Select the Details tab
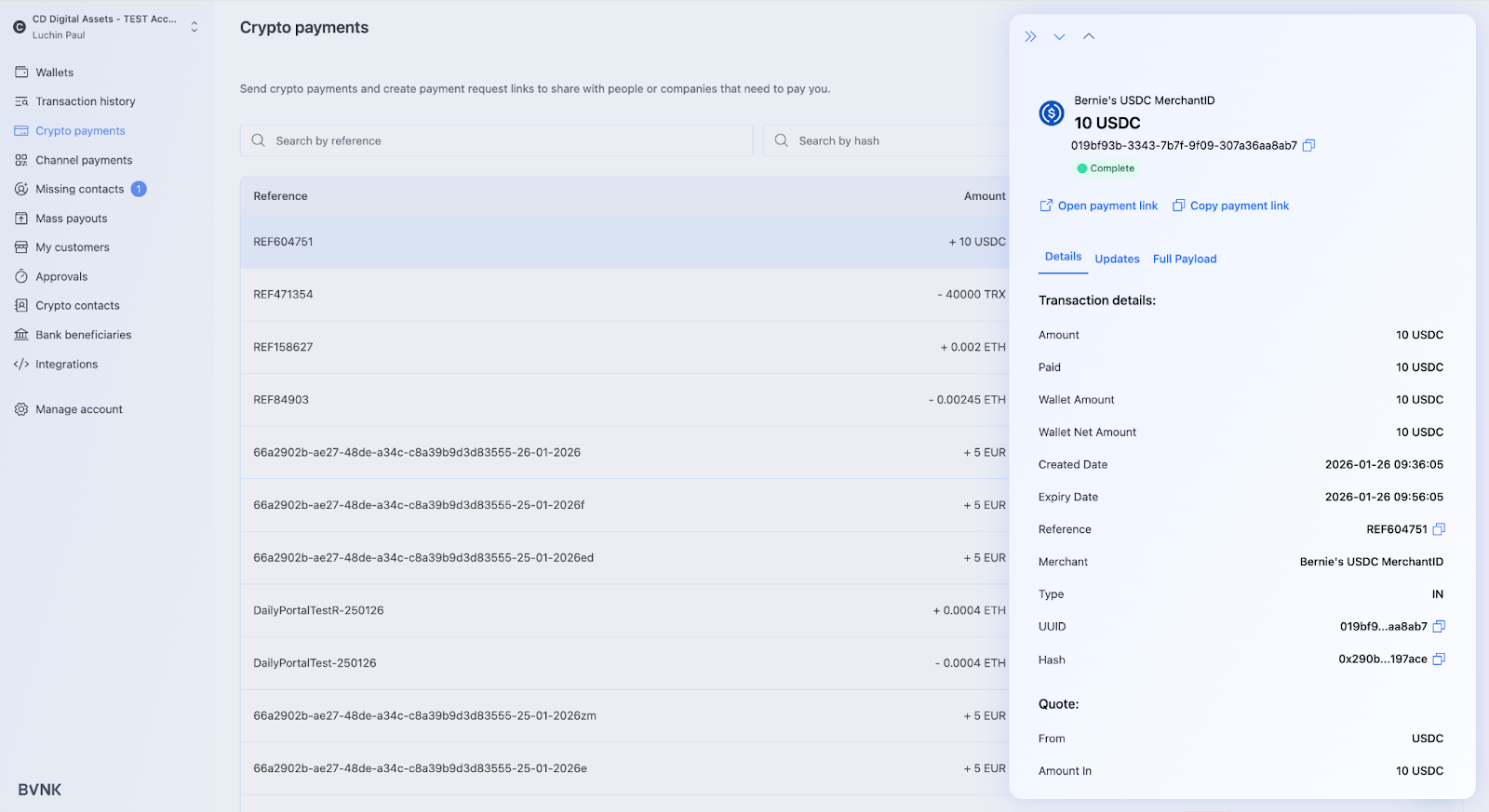The image size is (1489, 812). pyautogui.click(x=1063, y=257)
